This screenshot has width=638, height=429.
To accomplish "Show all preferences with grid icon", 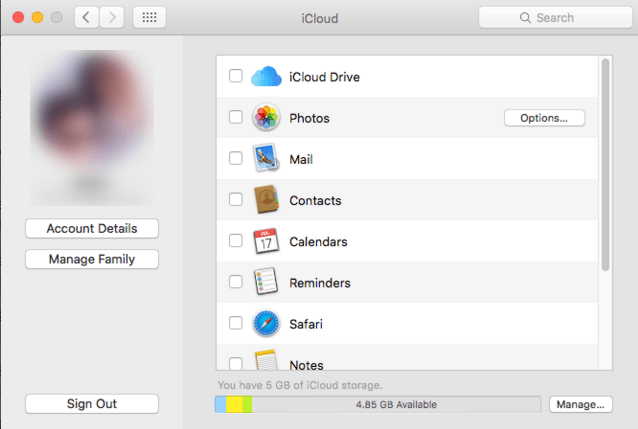I will pyautogui.click(x=149, y=18).
